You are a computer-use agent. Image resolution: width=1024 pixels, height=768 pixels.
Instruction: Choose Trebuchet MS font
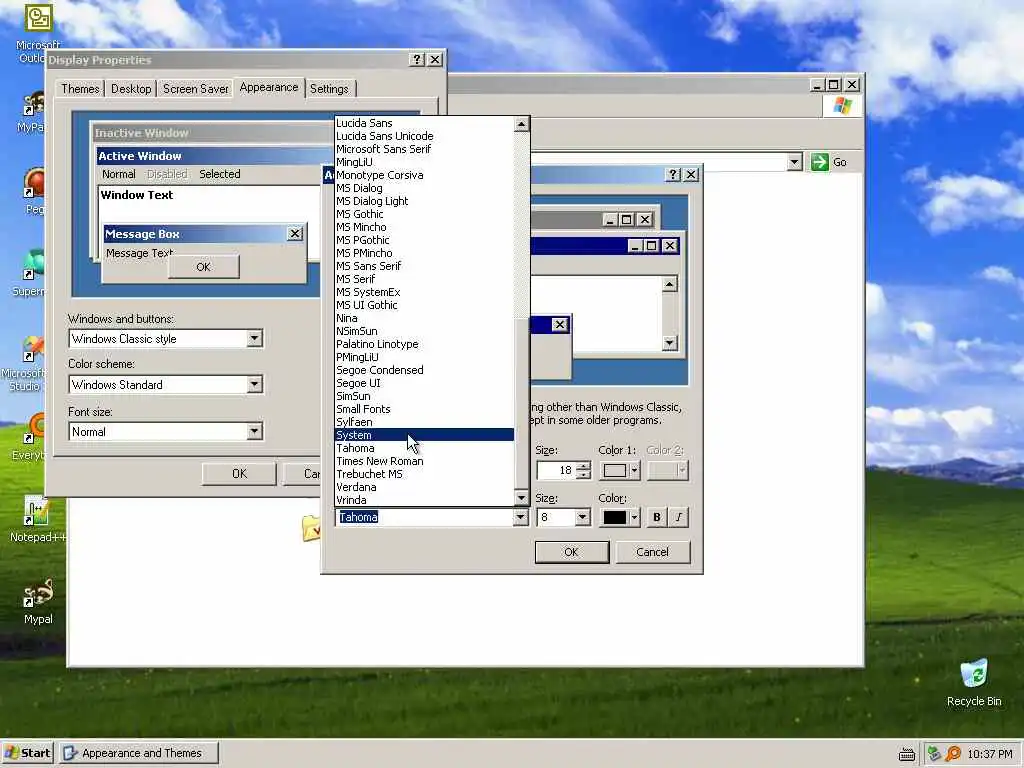pos(424,474)
